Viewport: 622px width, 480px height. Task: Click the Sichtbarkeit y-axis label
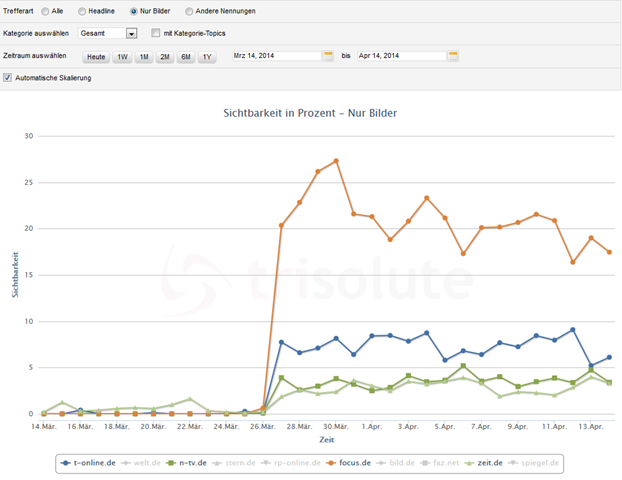(15, 275)
